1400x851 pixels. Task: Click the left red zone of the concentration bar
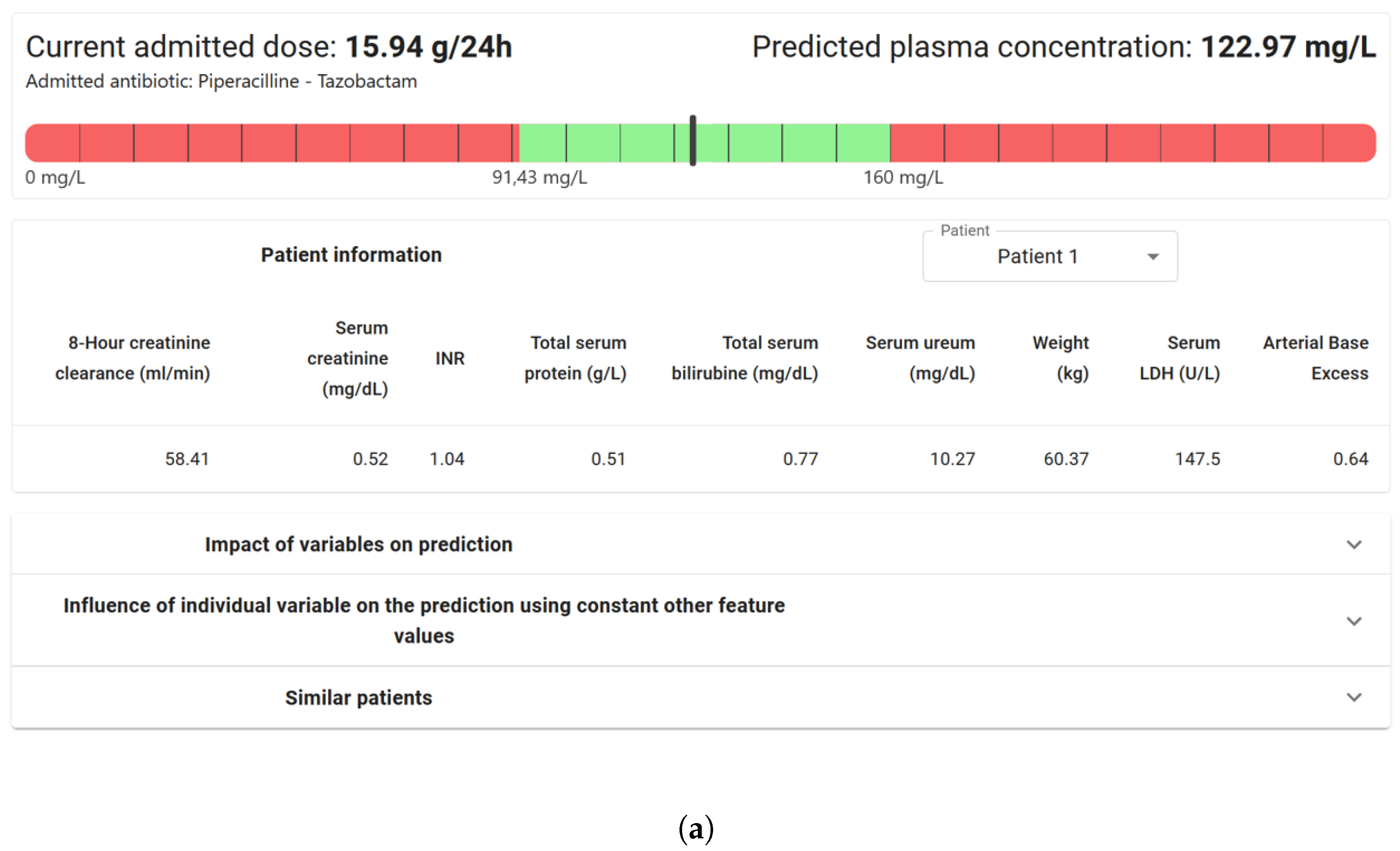click(267, 143)
